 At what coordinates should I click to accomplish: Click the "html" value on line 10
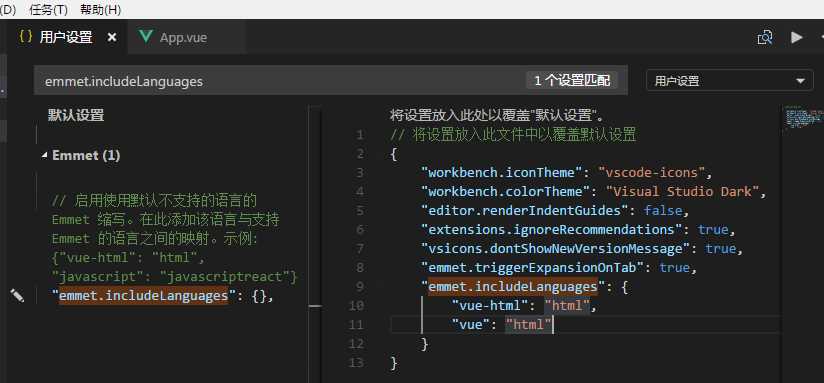[x=567, y=305]
